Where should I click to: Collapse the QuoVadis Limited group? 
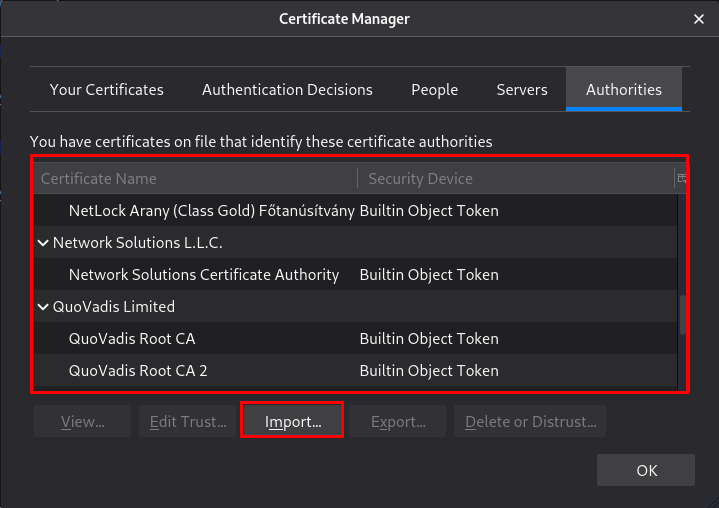pos(43,307)
